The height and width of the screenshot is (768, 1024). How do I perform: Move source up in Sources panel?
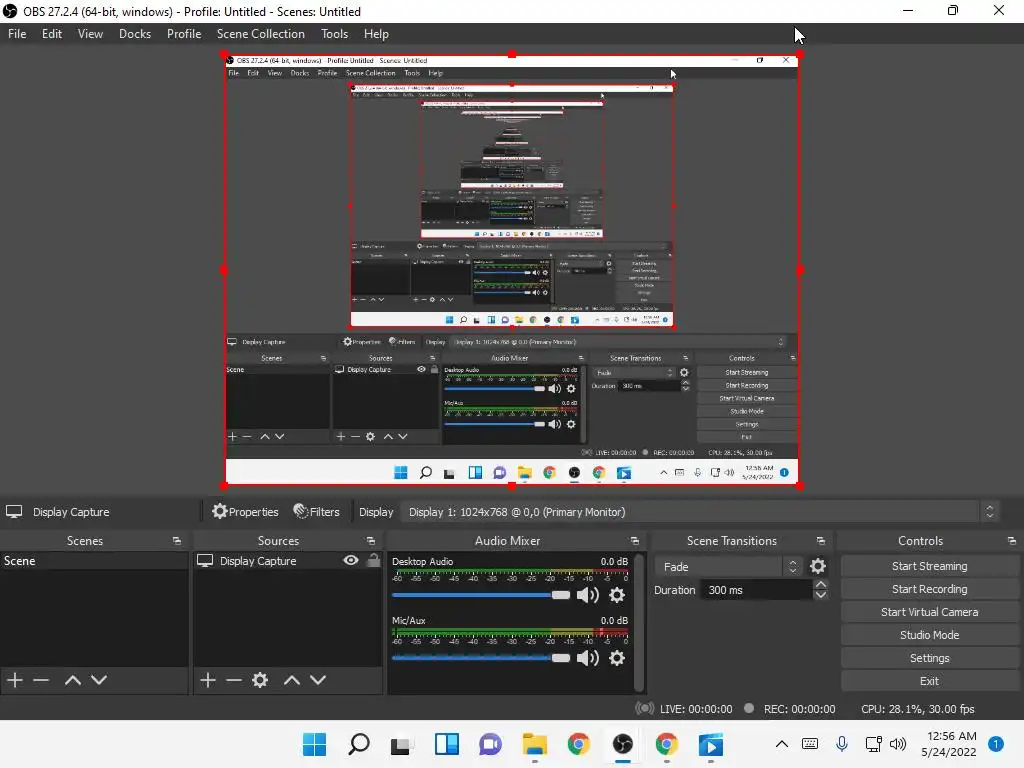(292, 680)
